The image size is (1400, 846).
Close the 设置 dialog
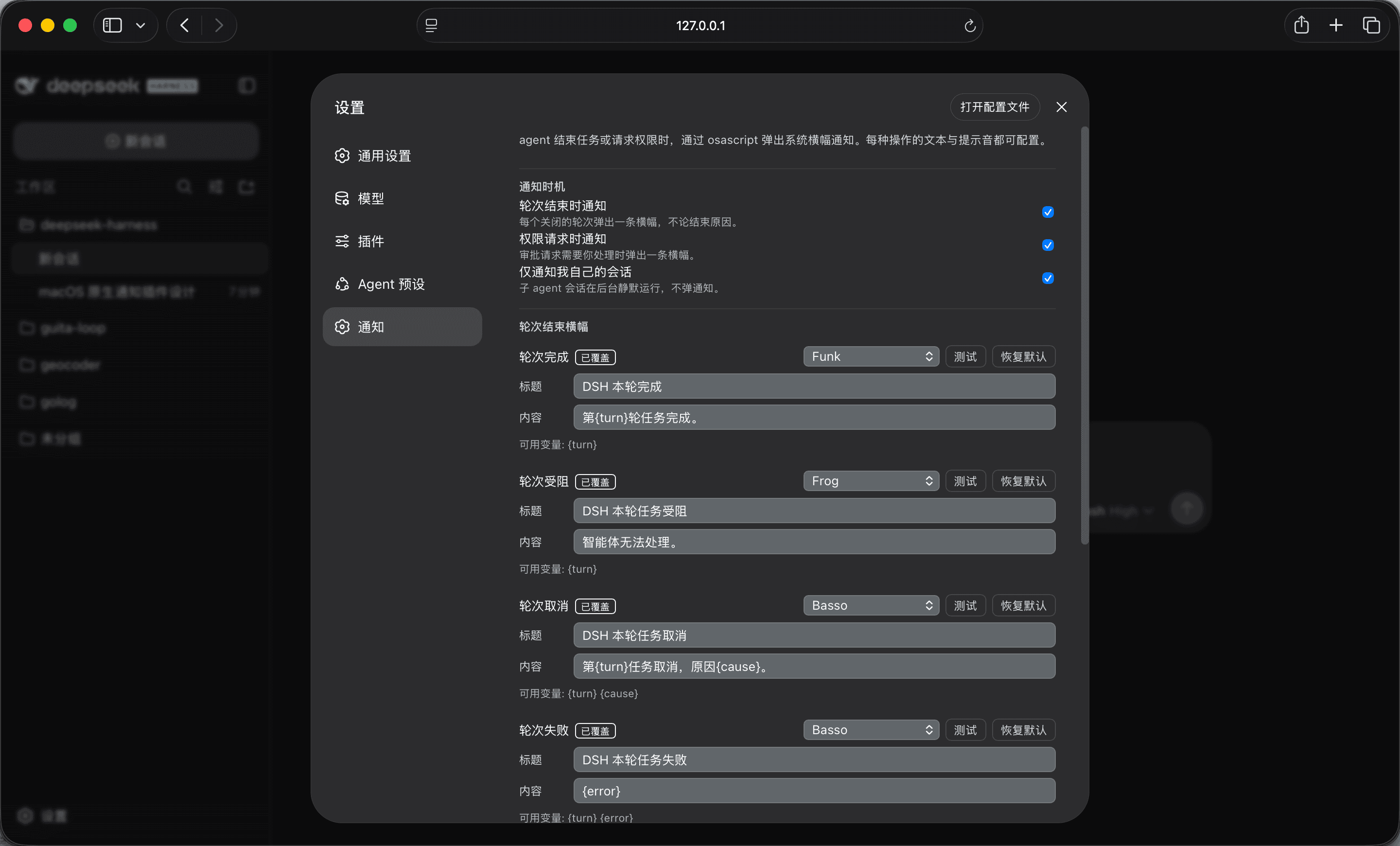(x=1061, y=107)
